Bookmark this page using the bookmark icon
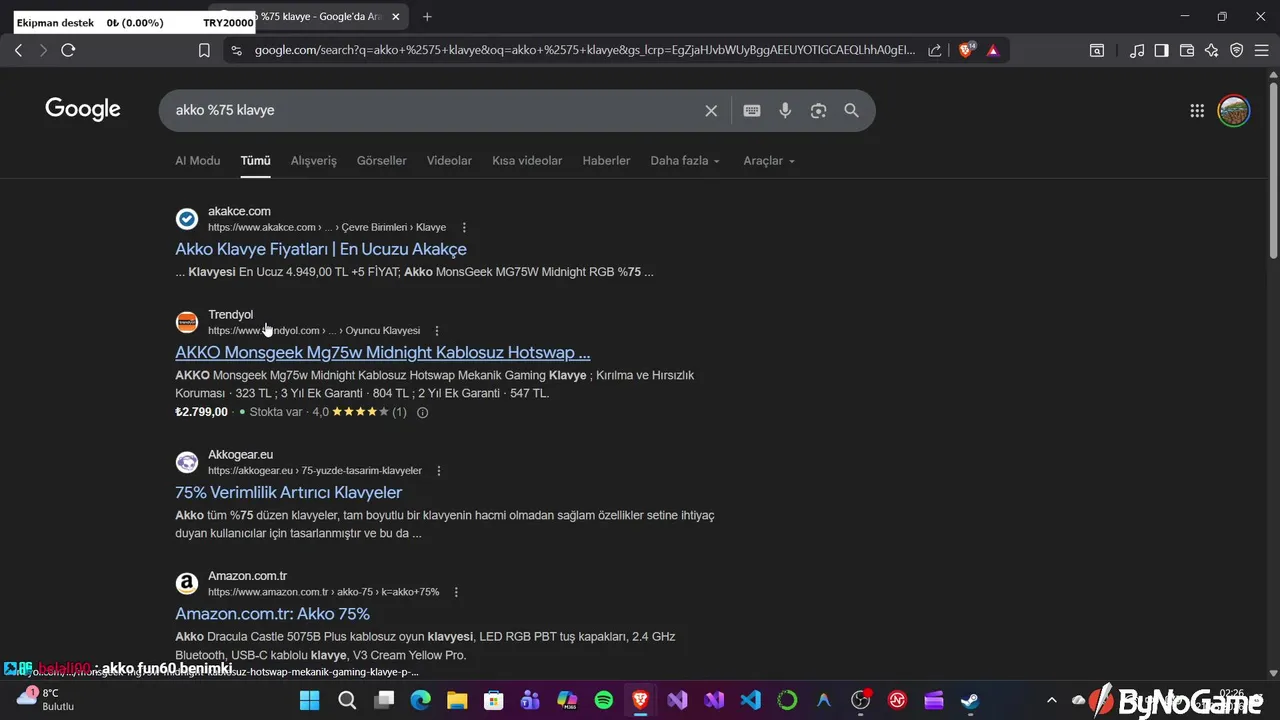Image resolution: width=1280 pixels, height=720 pixels. pyautogui.click(x=204, y=50)
